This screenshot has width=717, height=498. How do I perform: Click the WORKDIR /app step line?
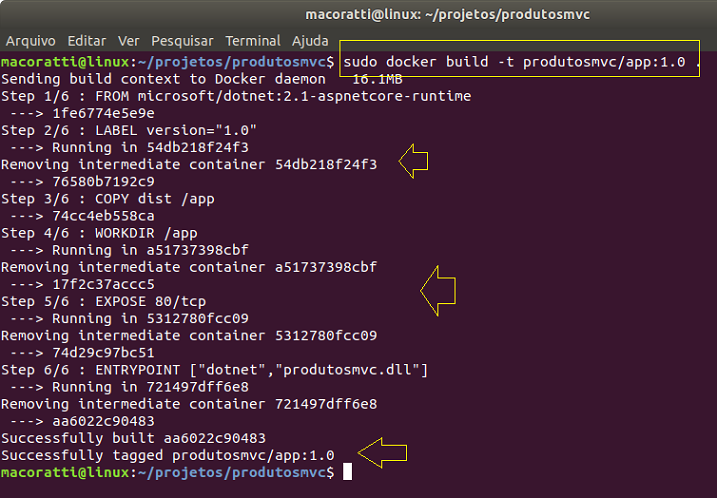pyautogui.click(x=99, y=233)
